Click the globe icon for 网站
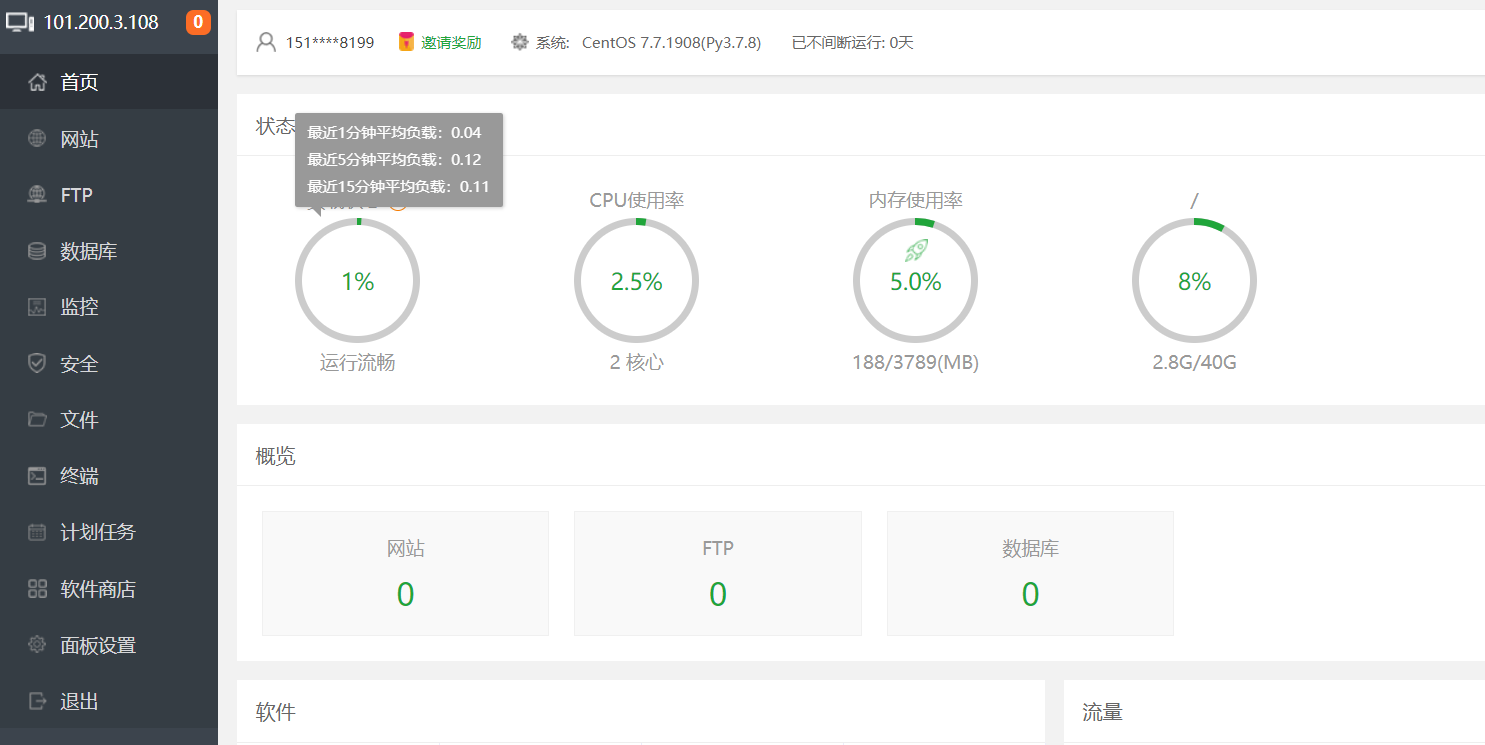 point(37,139)
